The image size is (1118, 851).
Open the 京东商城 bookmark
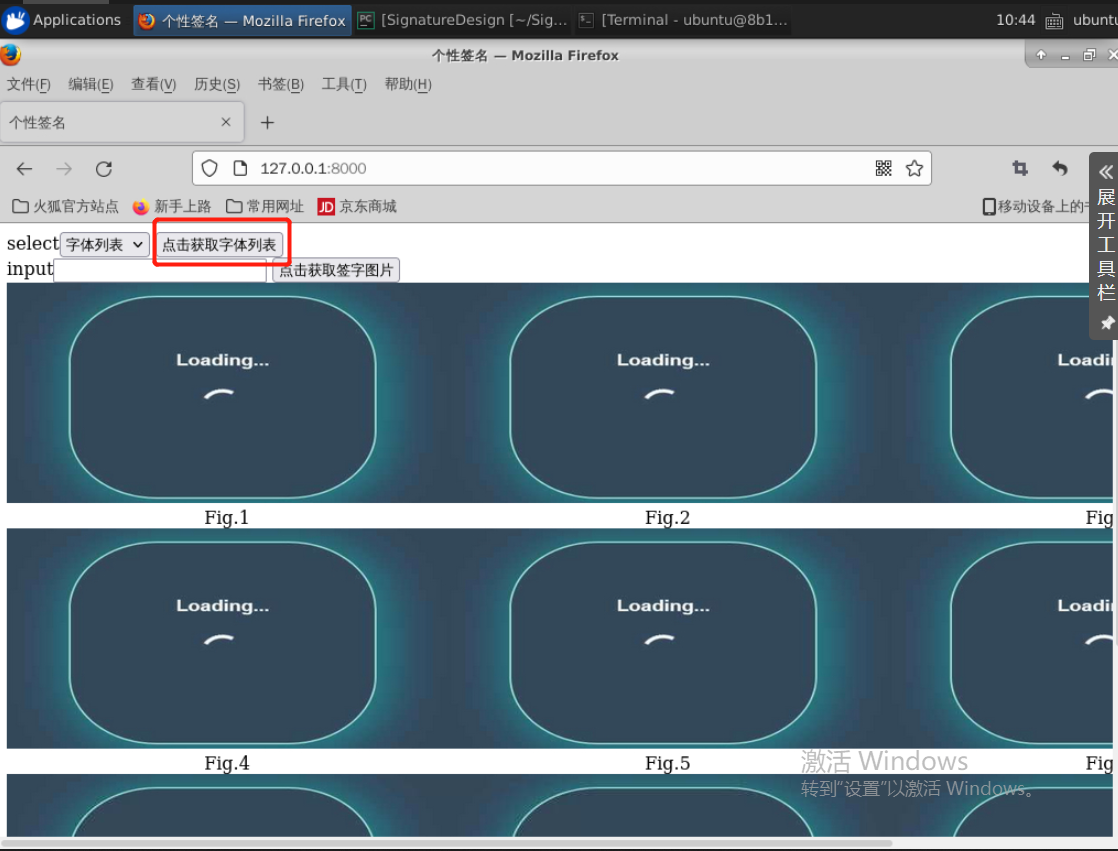tap(357, 206)
